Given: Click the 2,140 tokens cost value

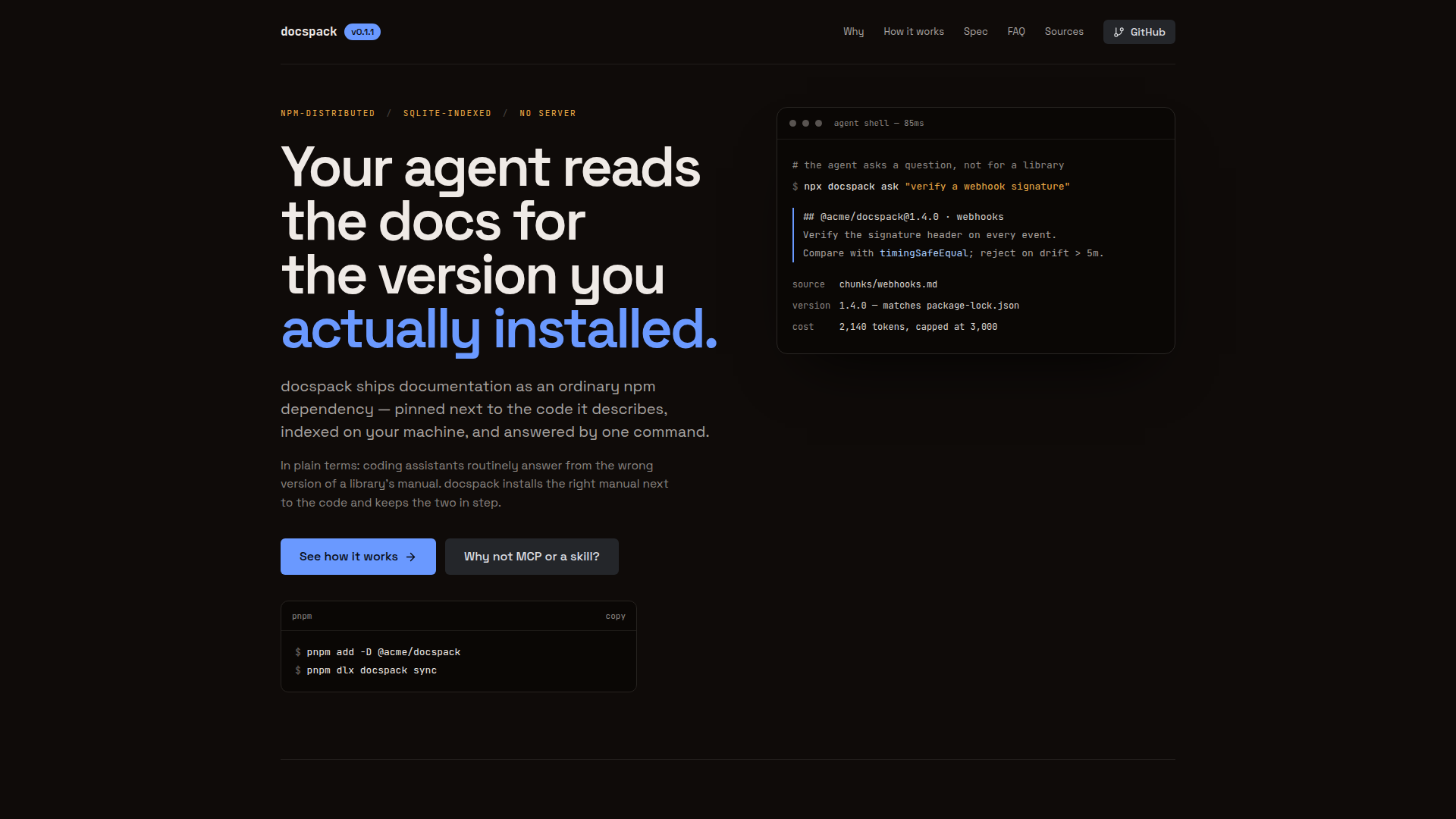Looking at the screenshot, I should point(918,327).
